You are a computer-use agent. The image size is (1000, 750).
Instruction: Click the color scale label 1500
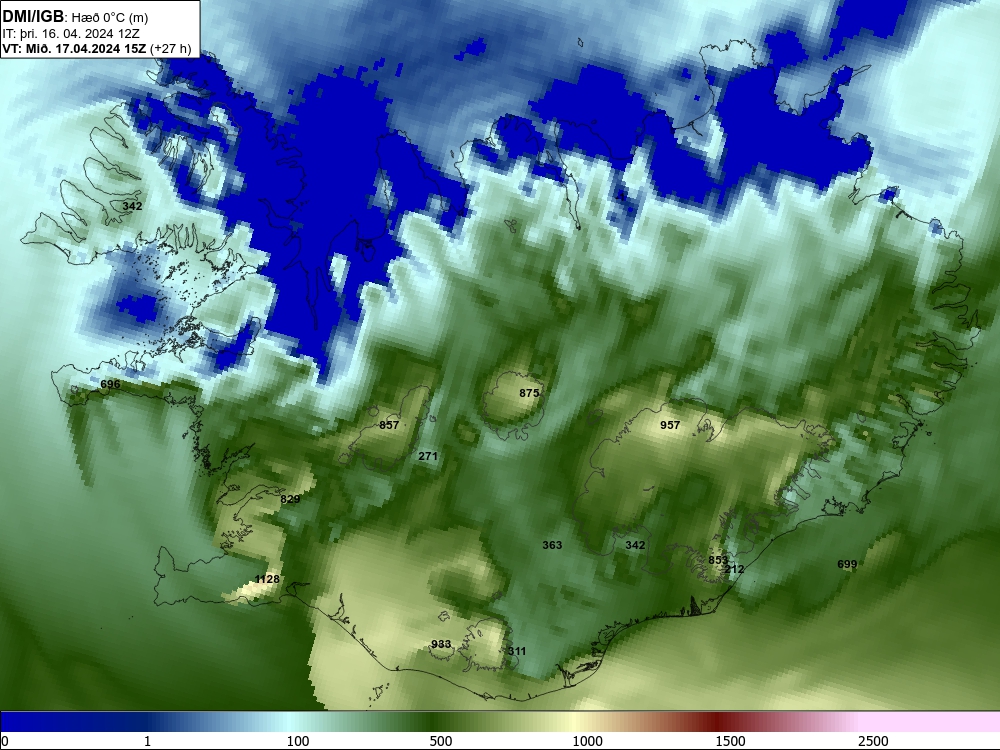coord(730,741)
